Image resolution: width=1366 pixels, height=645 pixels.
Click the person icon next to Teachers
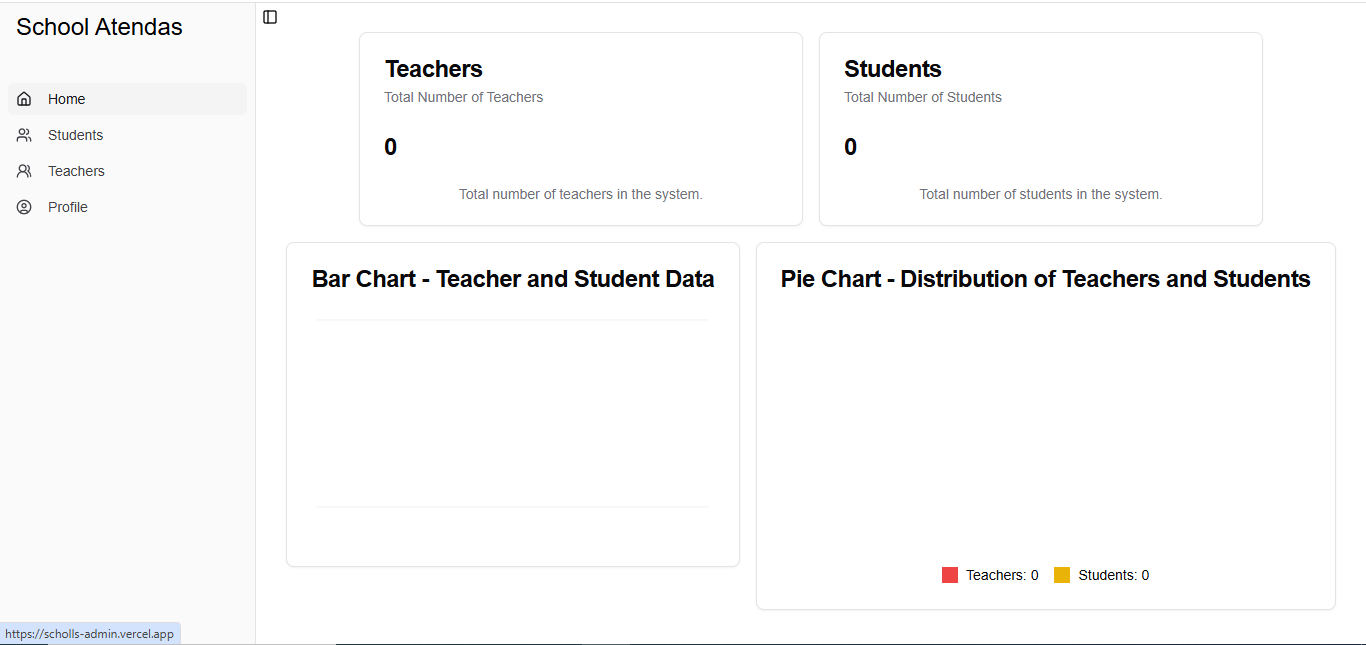pos(23,170)
